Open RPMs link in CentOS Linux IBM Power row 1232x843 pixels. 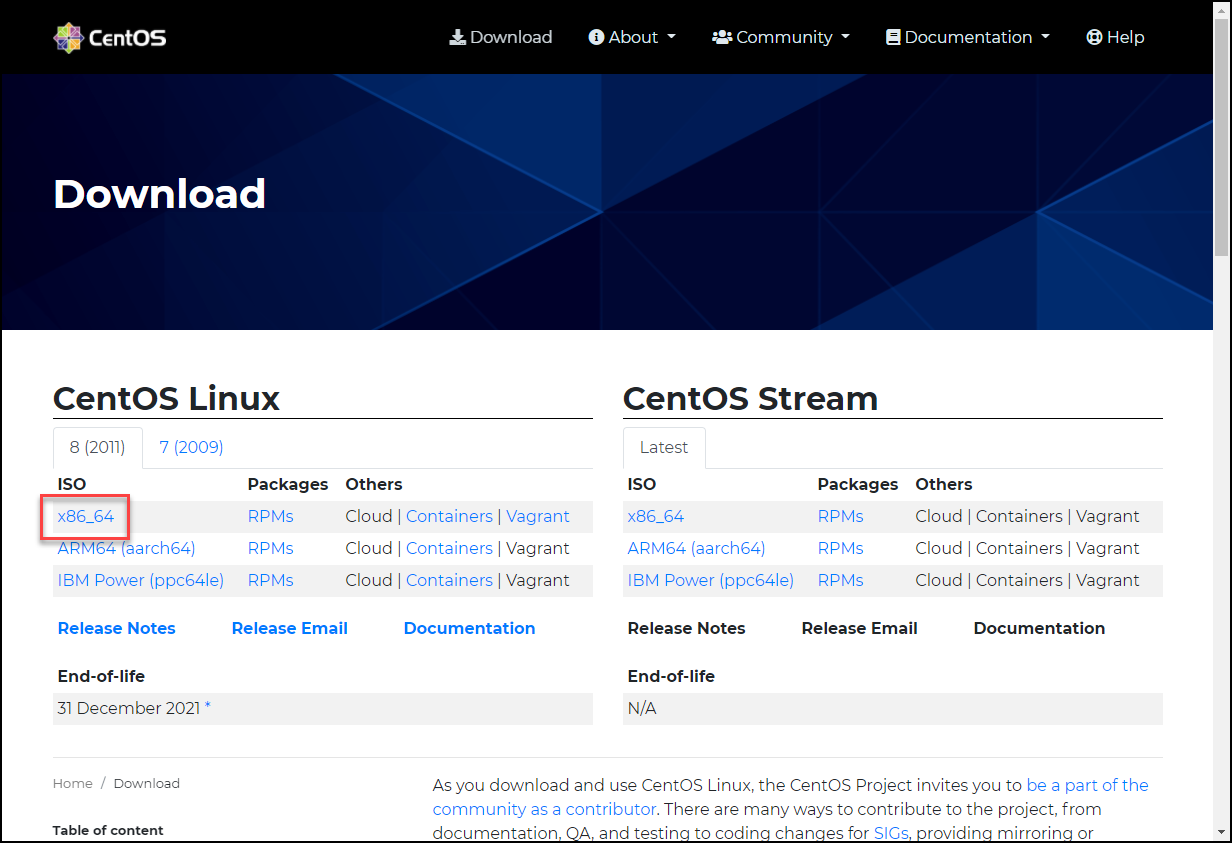pyautogui.click(x=271, y=580)
